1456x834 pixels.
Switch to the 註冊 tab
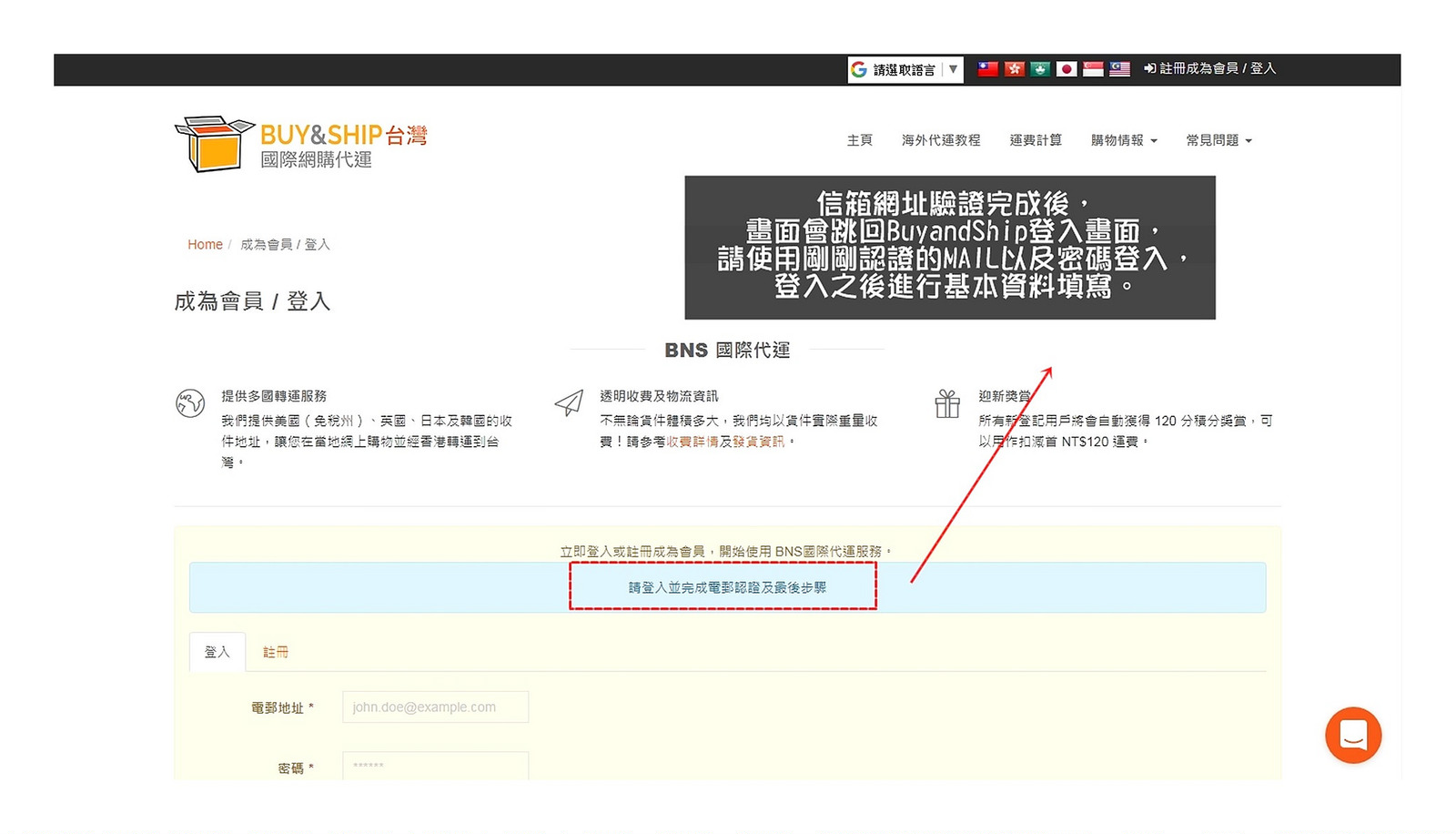point(276,652)
